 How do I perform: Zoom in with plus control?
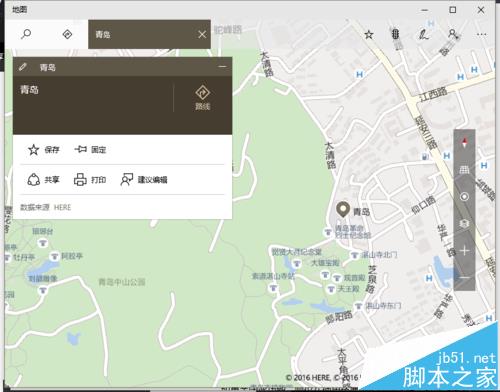click(x=464, y=251)
